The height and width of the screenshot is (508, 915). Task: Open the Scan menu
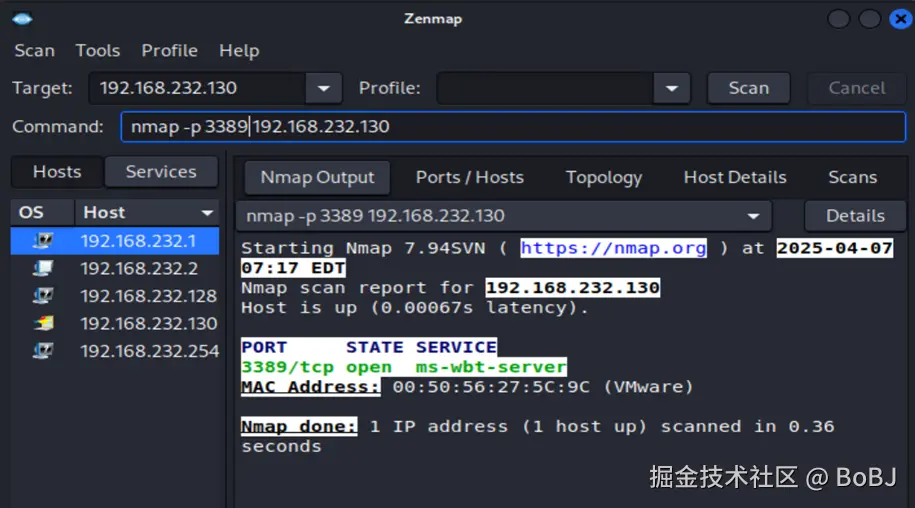tap(34, 51)
